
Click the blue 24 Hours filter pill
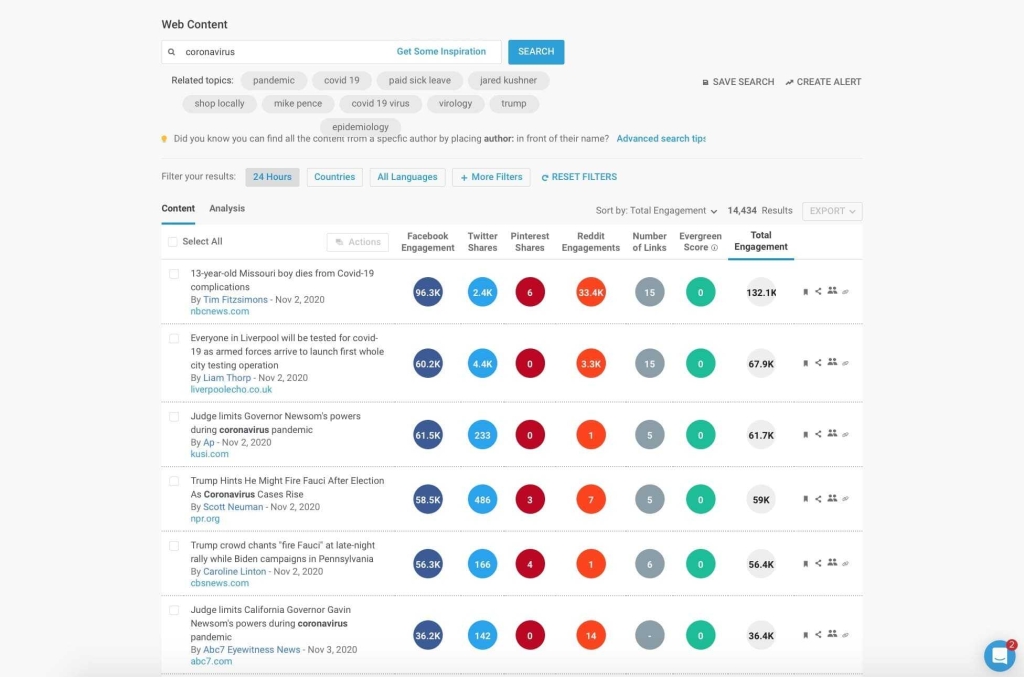coord(272,177)
